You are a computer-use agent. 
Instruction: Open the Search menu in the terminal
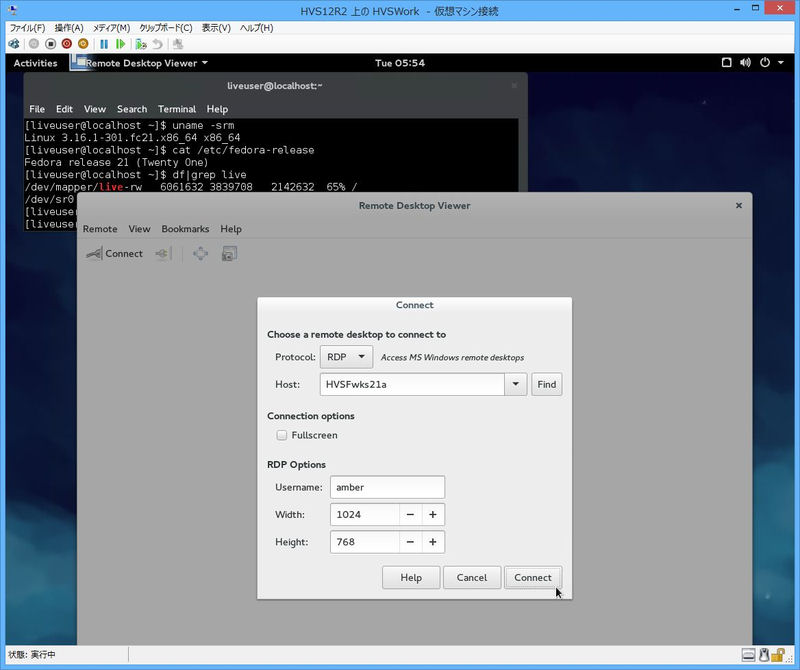click(132, 109)
